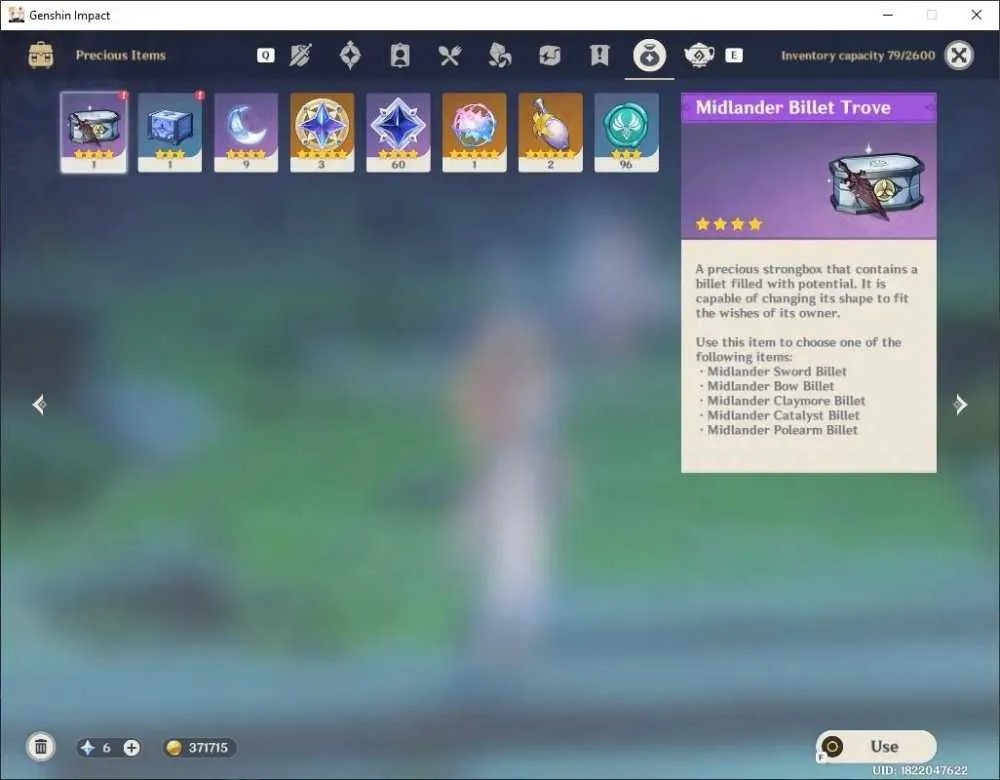
Task: Click the Midlander Polearm Billet entry
Action: tap(783, 430)
